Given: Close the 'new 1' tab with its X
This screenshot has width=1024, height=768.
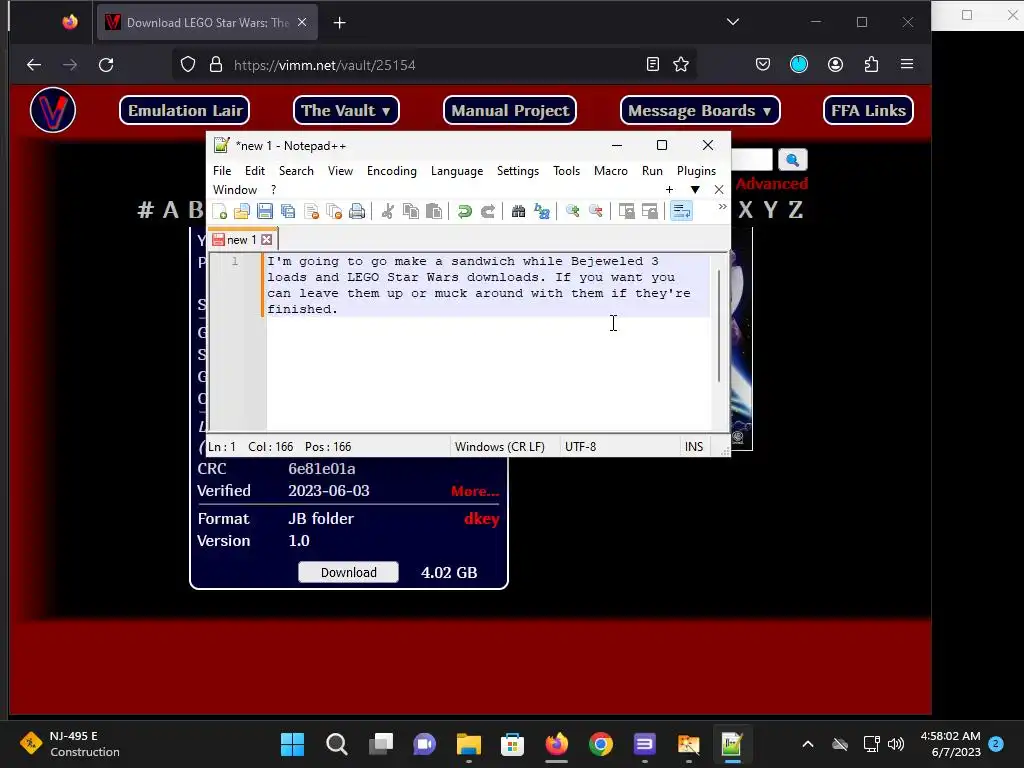Looking at the screenshot, I should (266, 240).
